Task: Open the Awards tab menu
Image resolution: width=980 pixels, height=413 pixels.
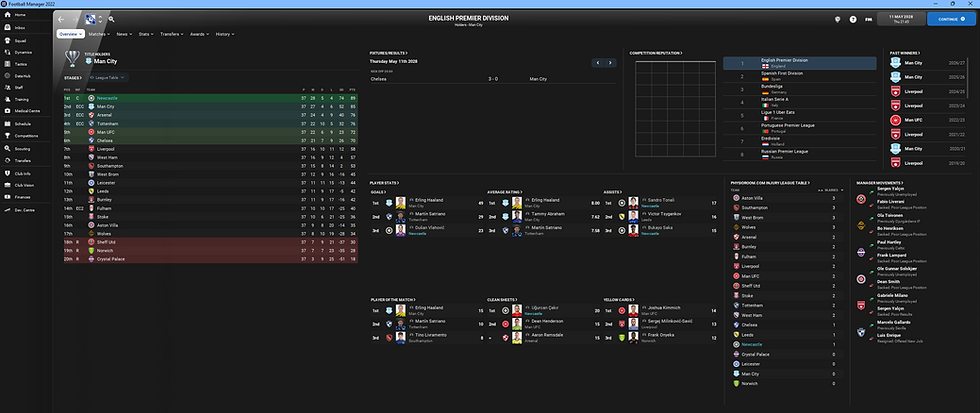Action: pyautogui.click(x=199, y=34)
